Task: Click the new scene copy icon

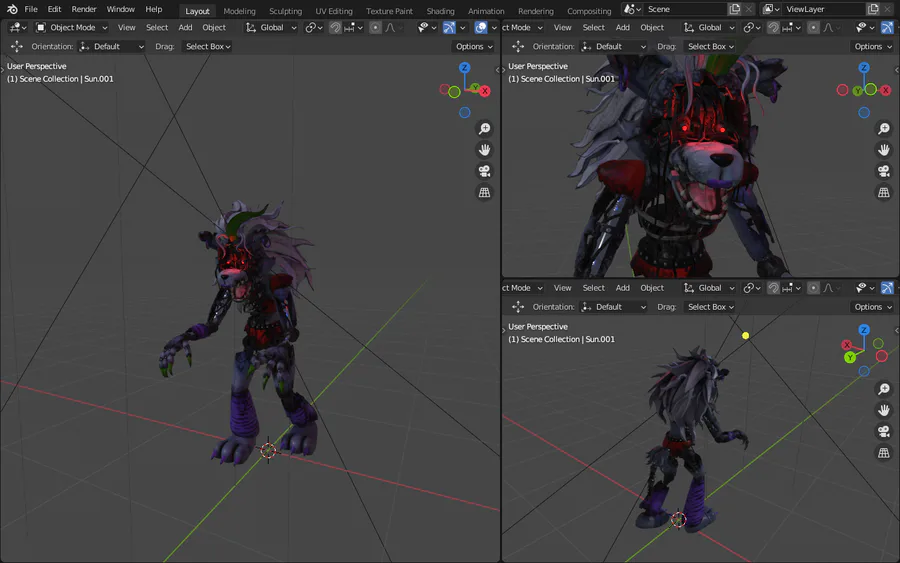Action: 735,9
